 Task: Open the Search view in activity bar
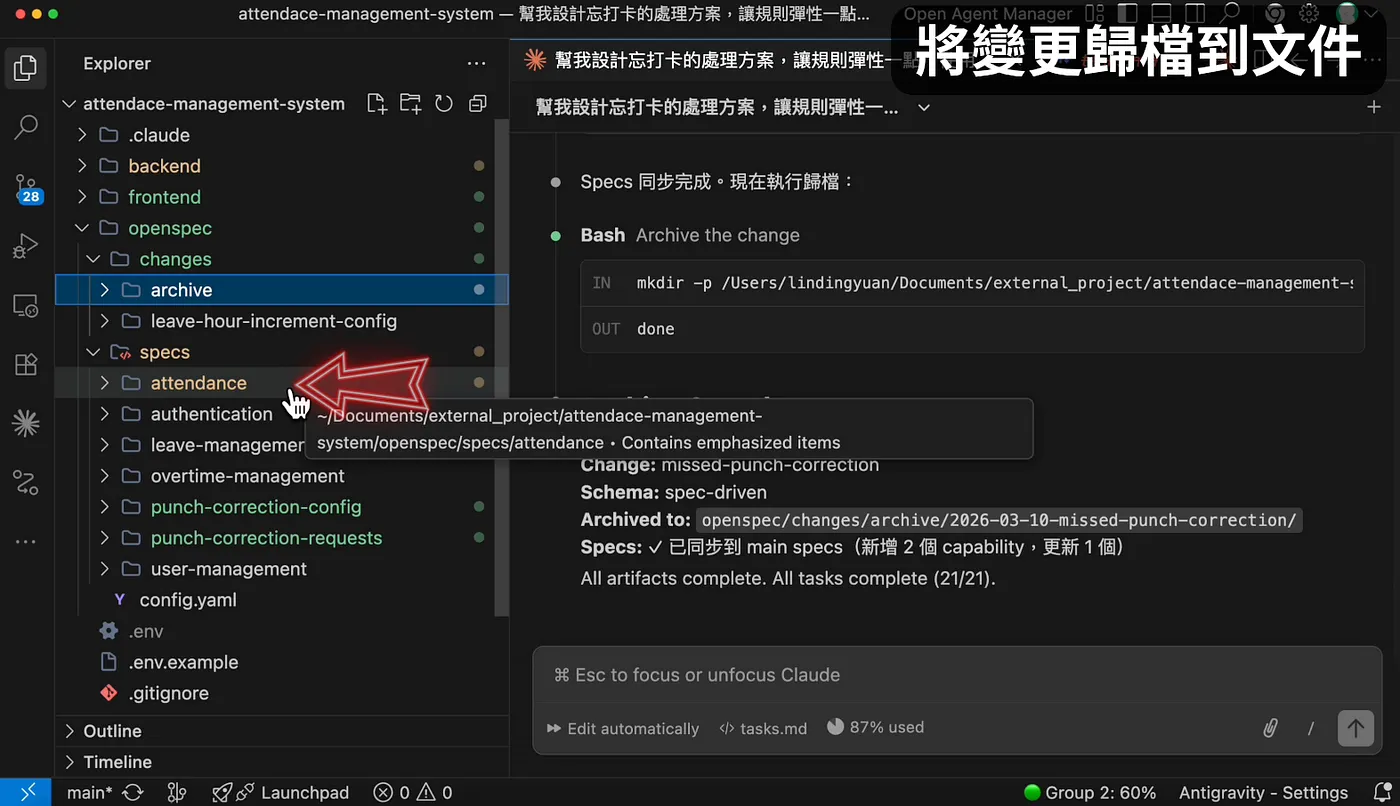pyautogui.click(x=26, y=127)
